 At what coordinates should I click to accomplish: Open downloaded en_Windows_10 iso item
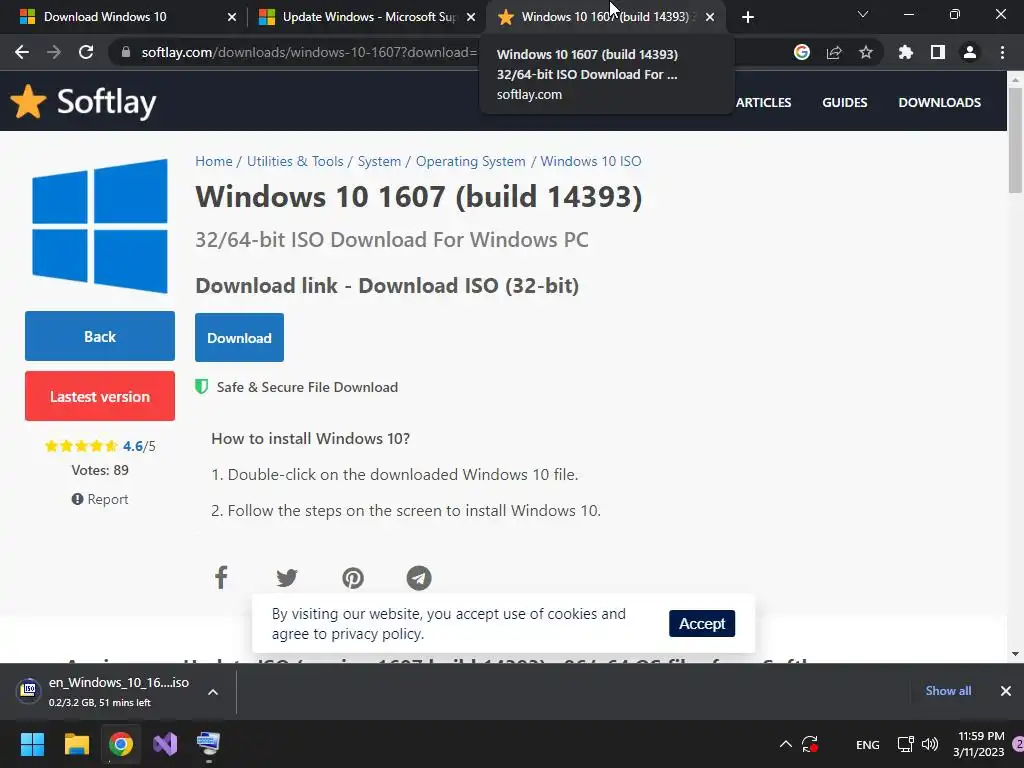(104, 692)
